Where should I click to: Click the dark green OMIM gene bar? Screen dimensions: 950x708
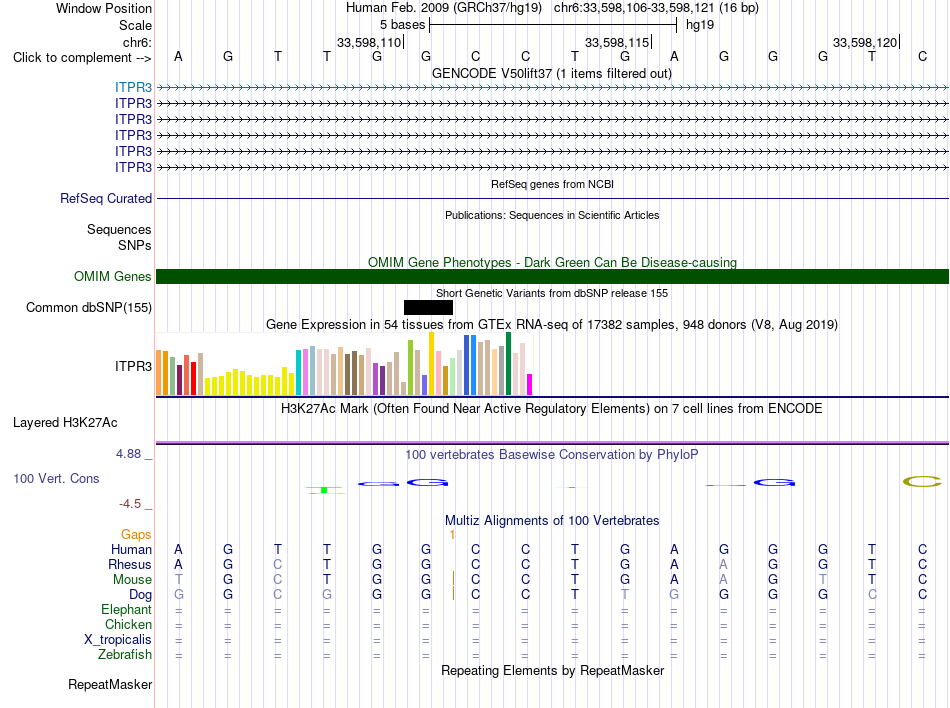(x=552, y=276)
